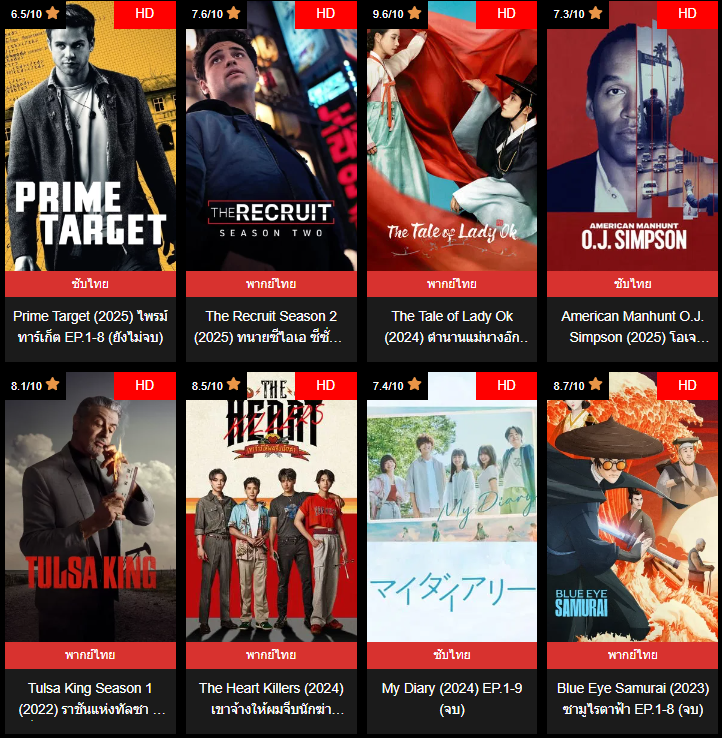This screenshot has height=738, width=722.
Task: Open the Prime Target (2025) title link
Action: (90, 327)
